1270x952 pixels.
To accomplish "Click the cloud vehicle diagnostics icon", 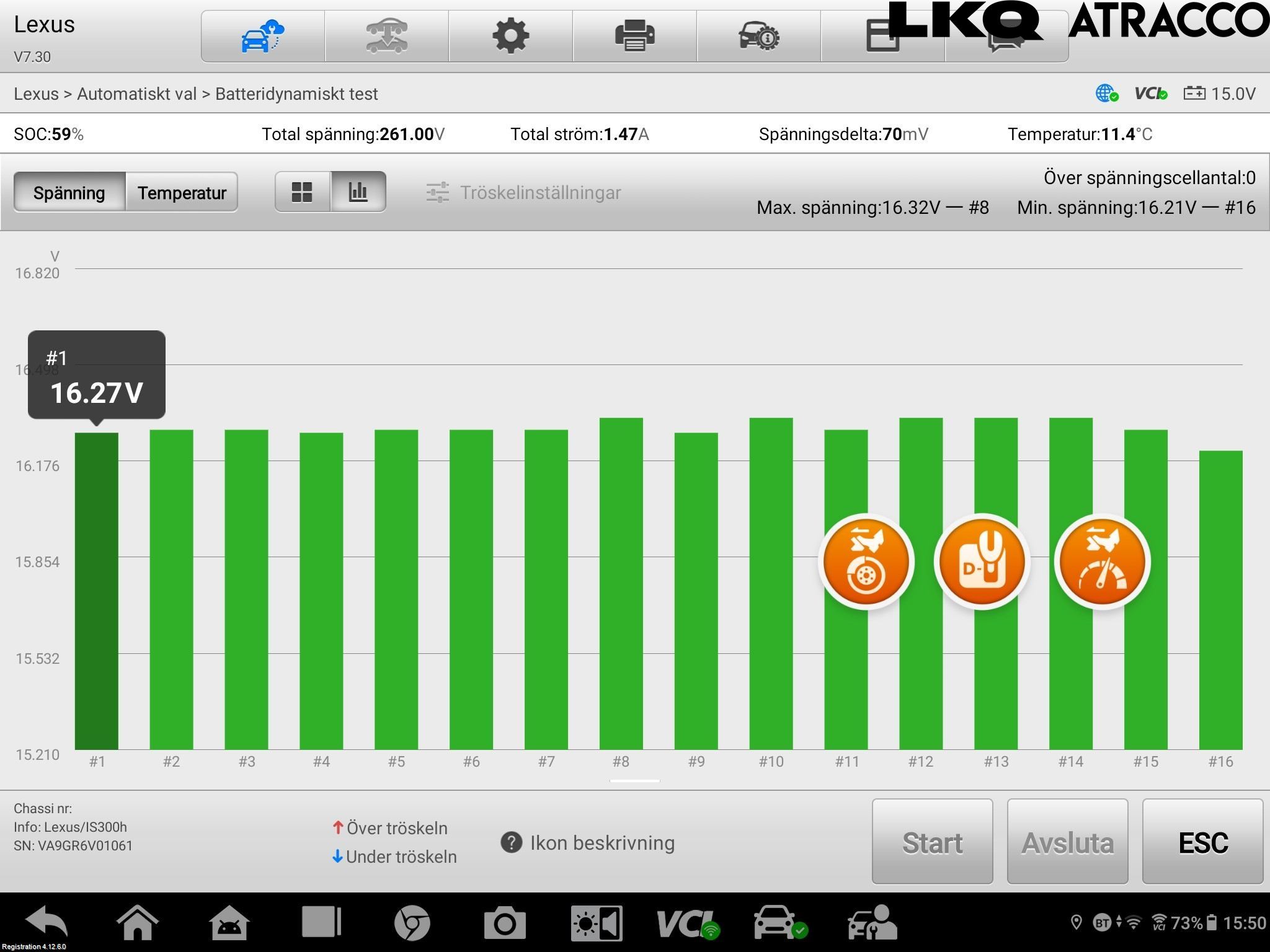I will [x=262, y=36].
